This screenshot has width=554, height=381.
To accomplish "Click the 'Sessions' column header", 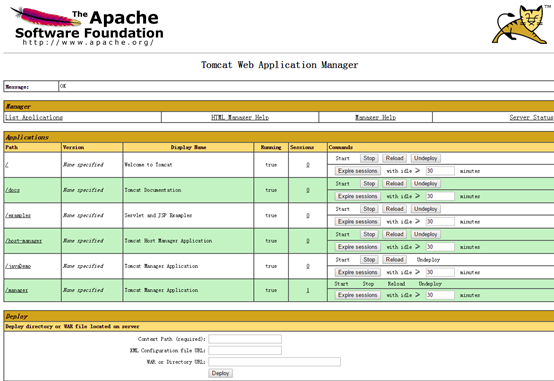I will pos(302,147).
